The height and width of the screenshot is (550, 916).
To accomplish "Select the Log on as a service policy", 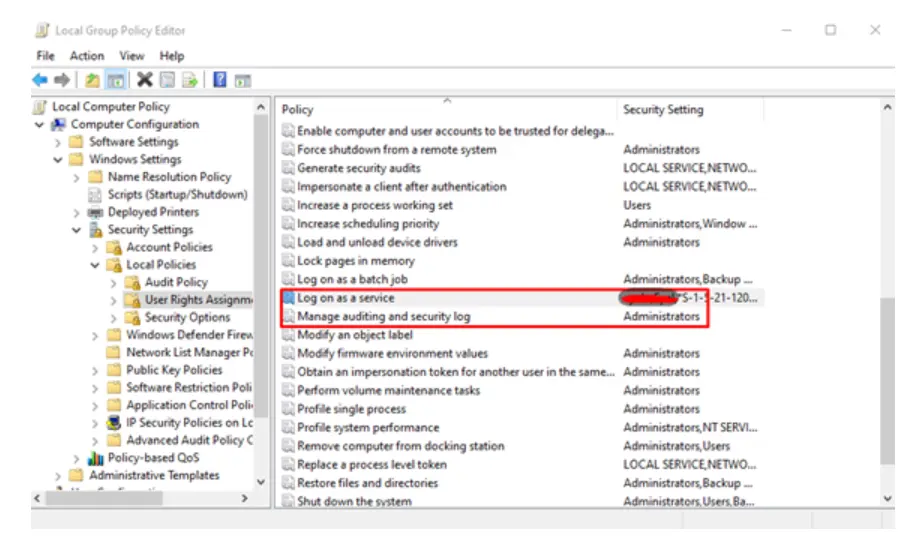I will 345,298.
